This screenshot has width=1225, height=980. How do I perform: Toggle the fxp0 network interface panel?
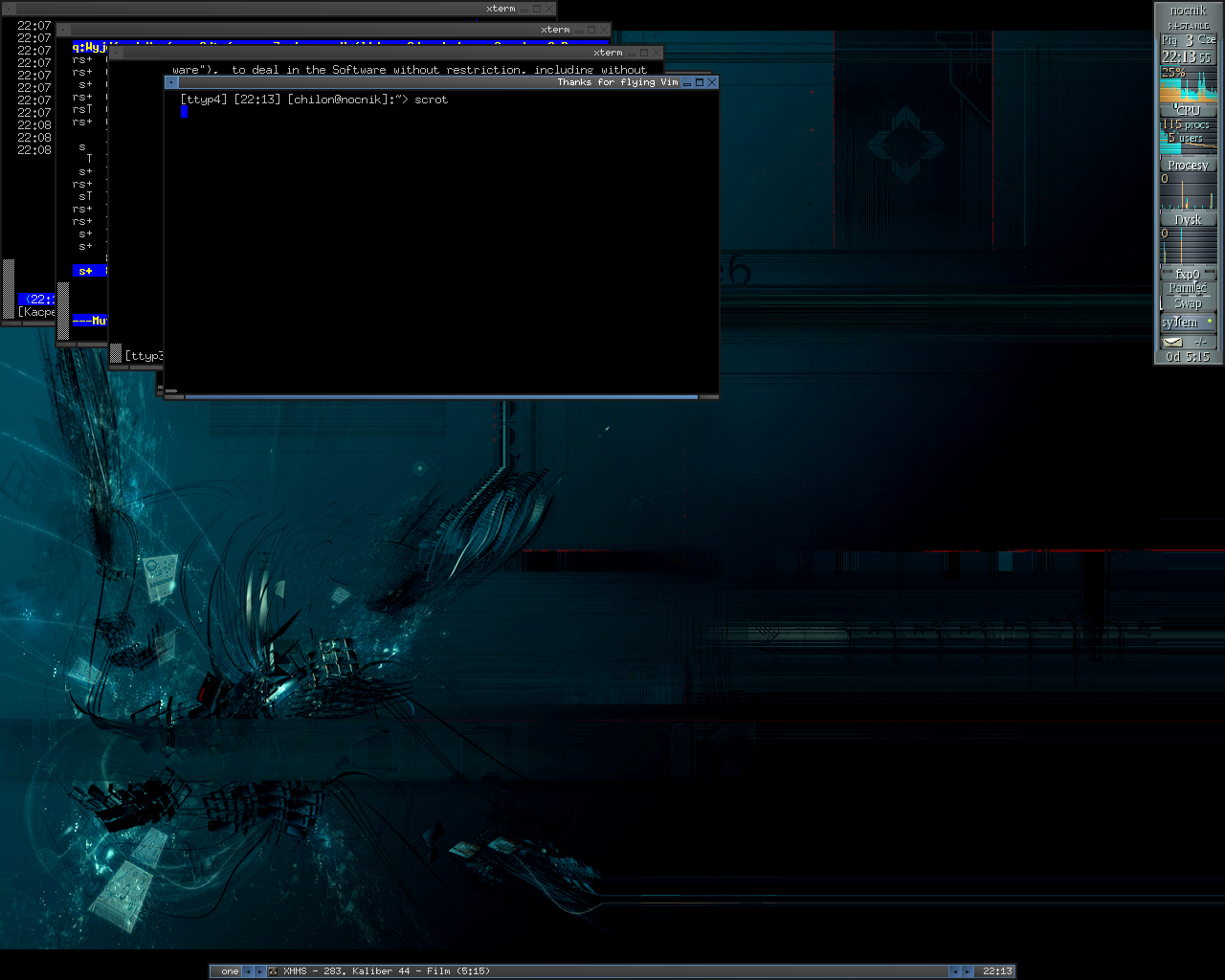(x=1188, y=275)
